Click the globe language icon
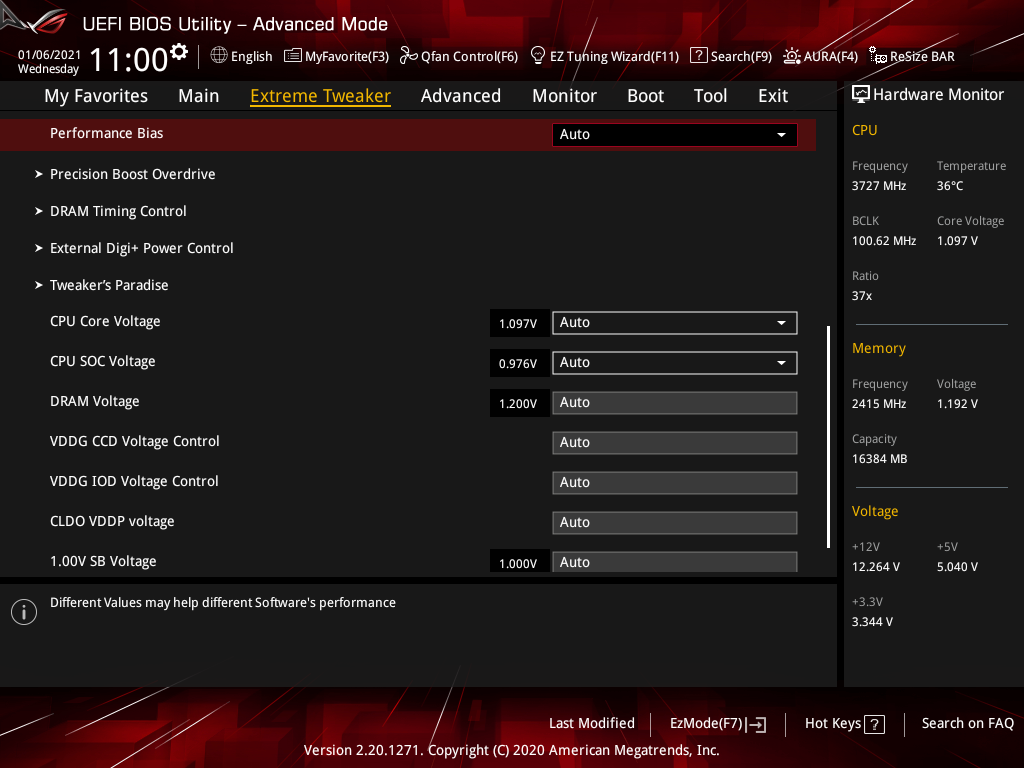Image resolution: width=1024 pixels, height=768 pixels. 219,55
